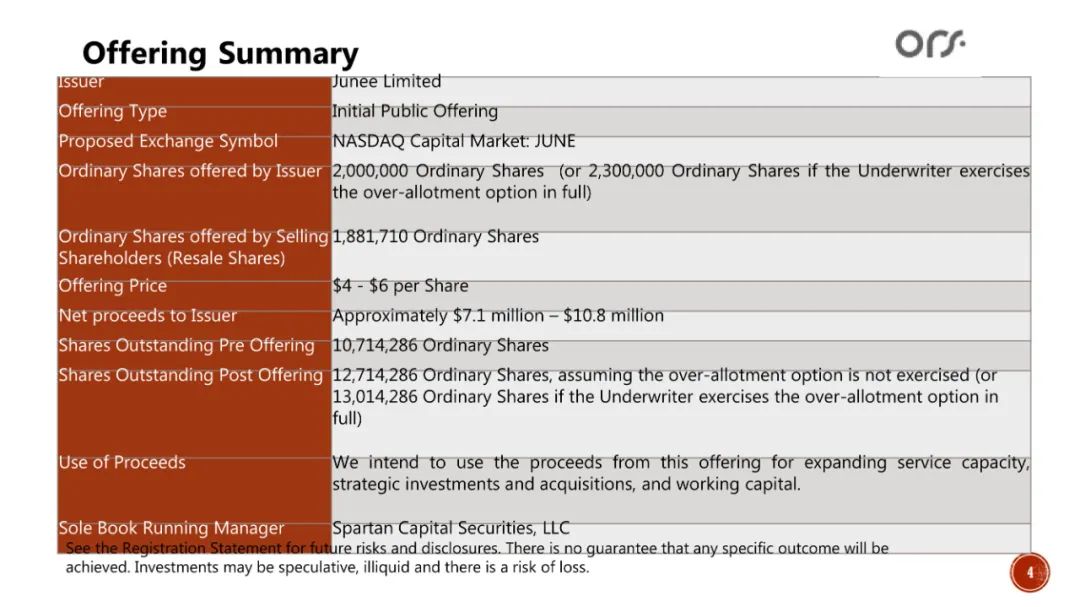Select the Use of Proceeds label
Viewport: 1080px width, 607px height.
122,463
